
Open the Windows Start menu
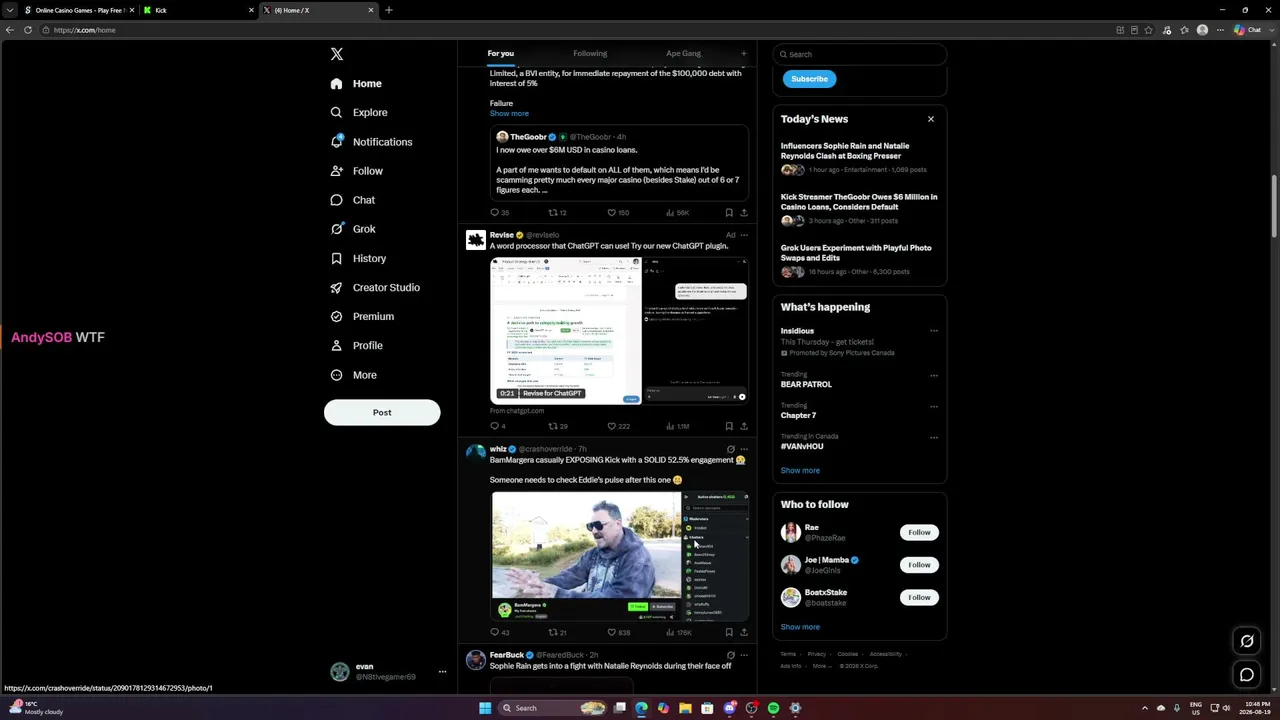click(x=485, y=708)
